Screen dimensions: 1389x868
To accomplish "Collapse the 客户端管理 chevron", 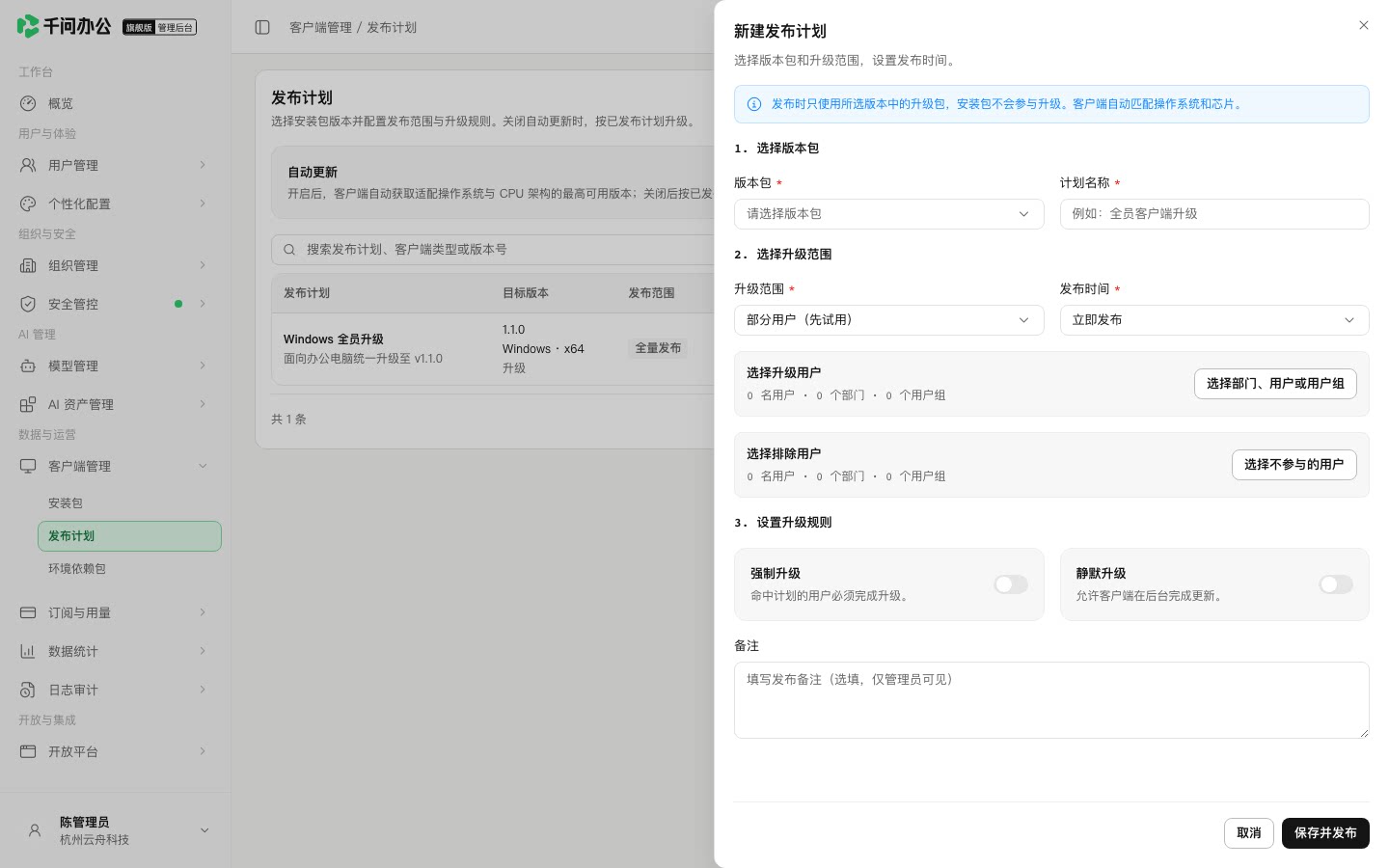I will [203, 466].
